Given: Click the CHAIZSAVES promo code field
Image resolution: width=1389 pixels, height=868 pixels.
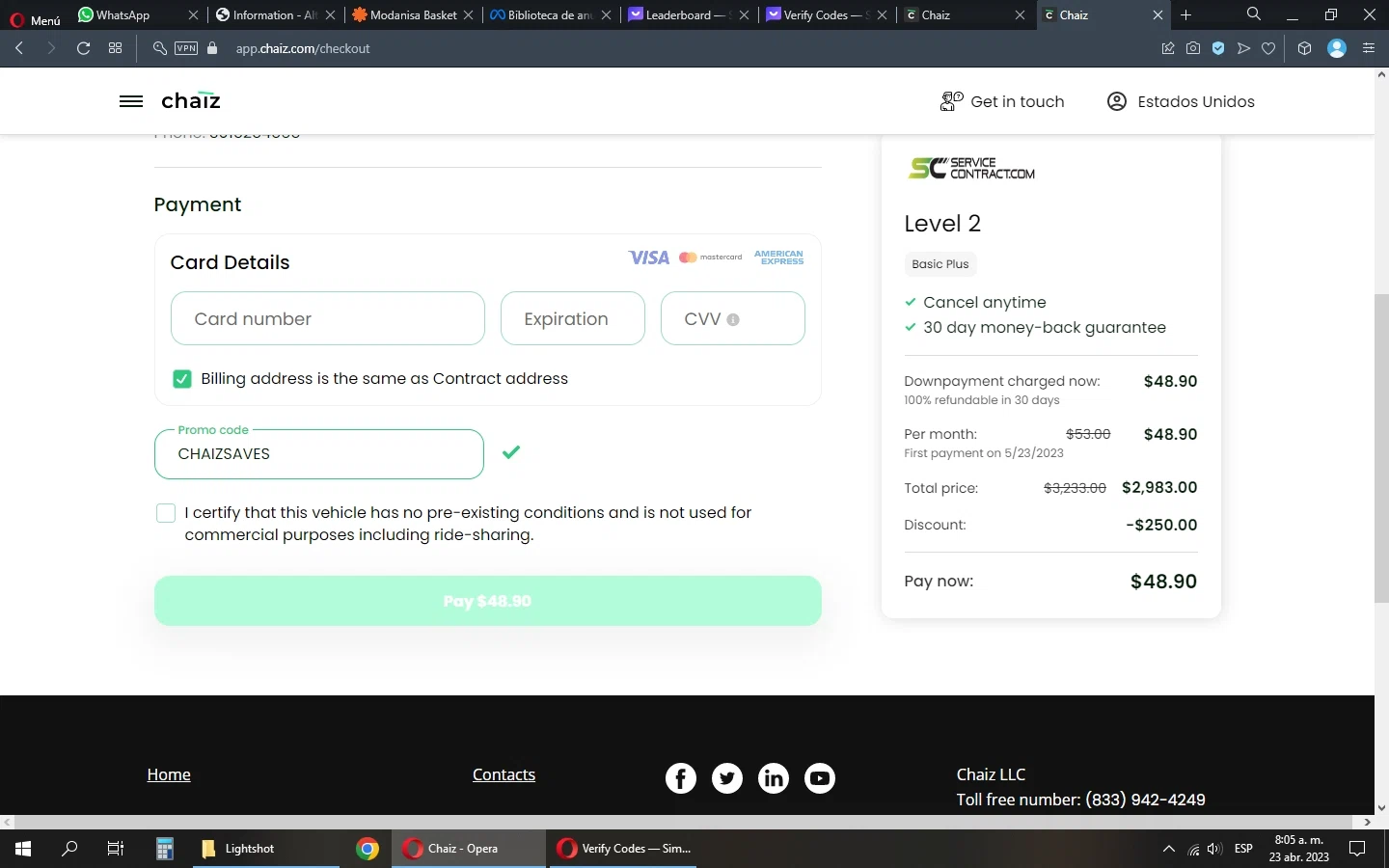Looking at the screenshot, I should (319, 454).
